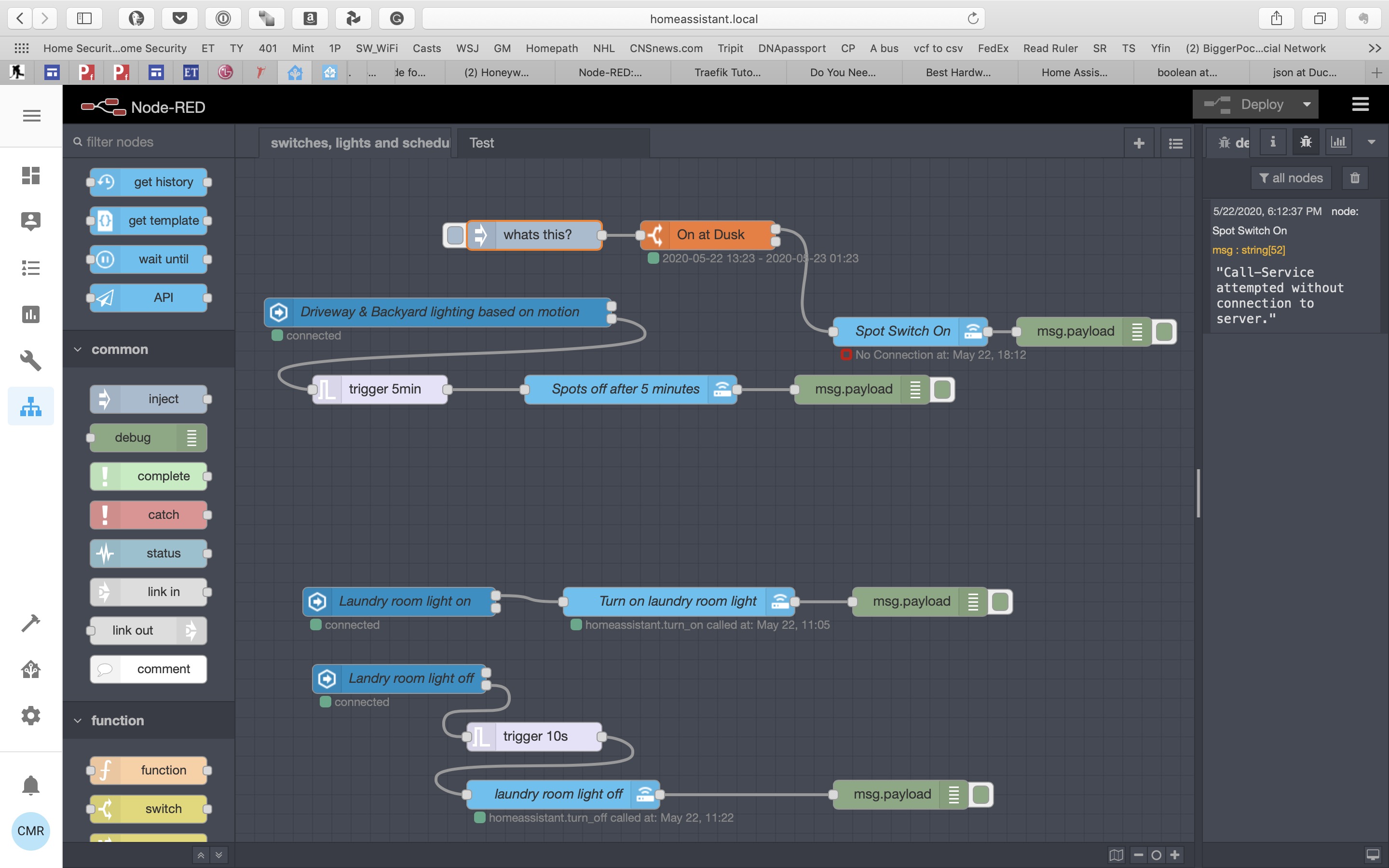Image resolution: width=1389 pixels, height=868 pixels.
Task: Add a new flow with the plus icon
Action: pyautogui.click(x=1139, y=142)
